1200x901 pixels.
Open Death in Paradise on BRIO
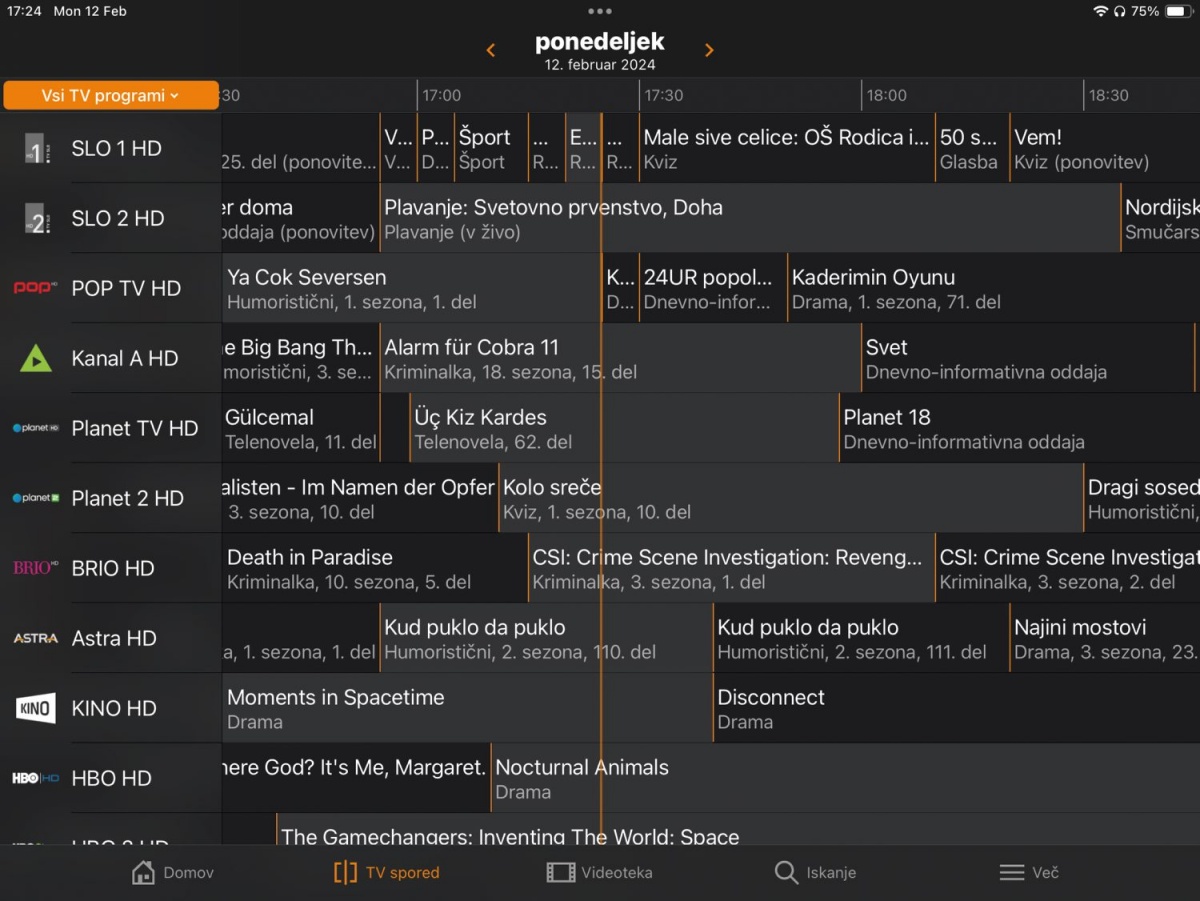374,568
